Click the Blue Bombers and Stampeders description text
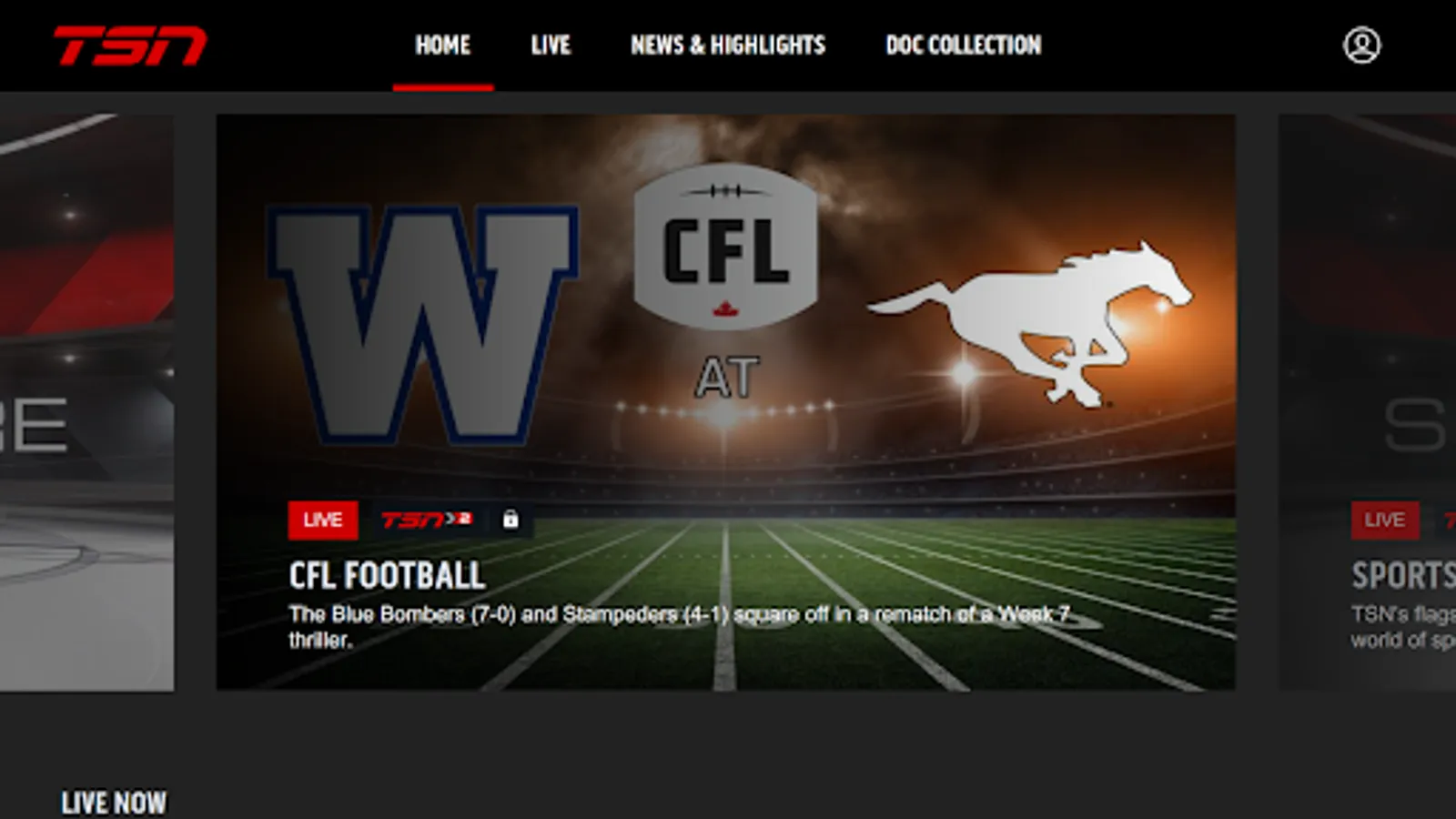 coord(680,626)
